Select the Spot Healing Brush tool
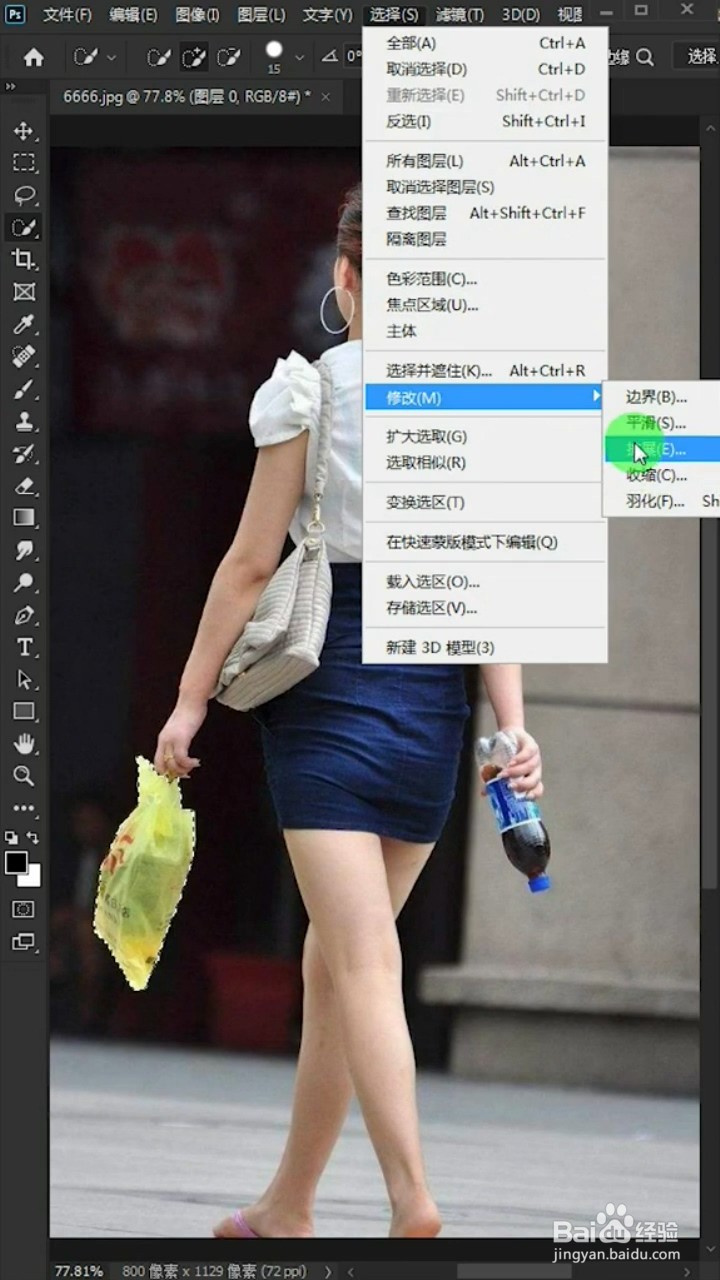The width and height of the screenshot is (720, 1280). pos(24,357)
